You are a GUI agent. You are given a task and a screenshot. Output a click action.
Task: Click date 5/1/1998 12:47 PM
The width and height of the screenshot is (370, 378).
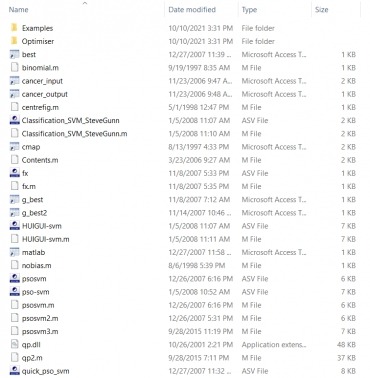pyautogui.click(x=199, y=107)
